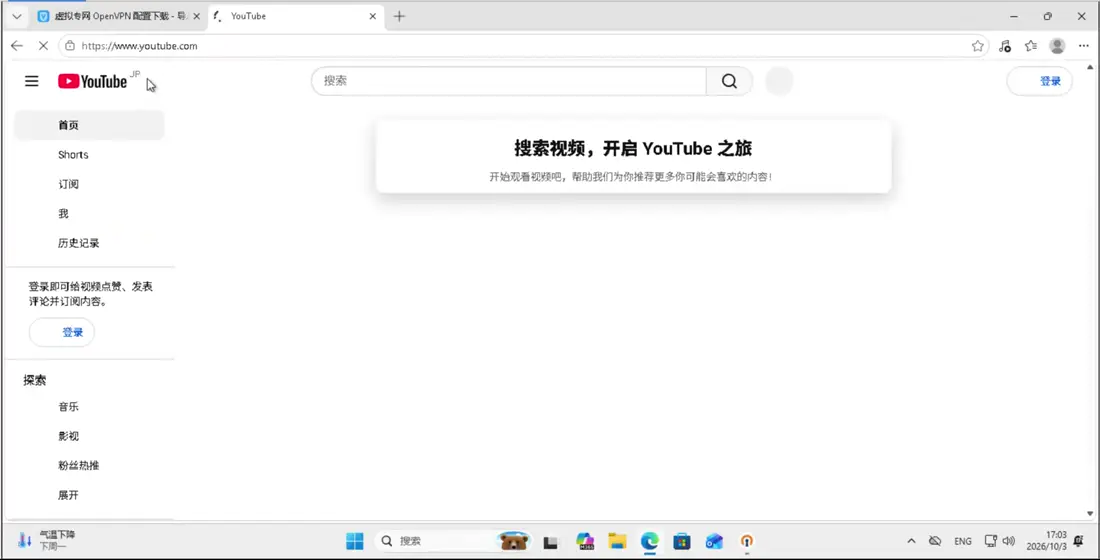Image resolution: width=1100 pixels, height=560 pixels.
Task: Open the OpenVPN taskbar icon
Action: [x=746, y=541]
